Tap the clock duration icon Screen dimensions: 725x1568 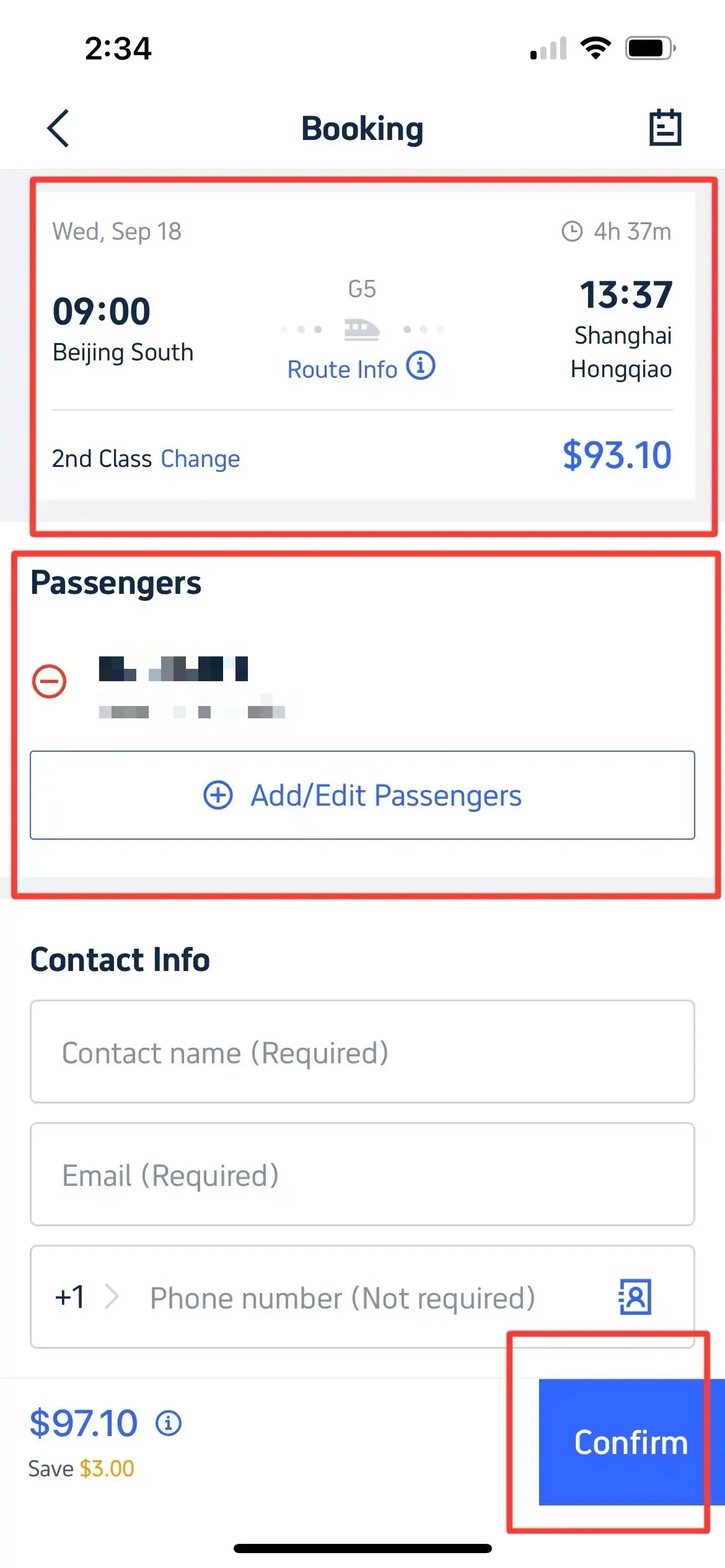click(x=571, y=232)
